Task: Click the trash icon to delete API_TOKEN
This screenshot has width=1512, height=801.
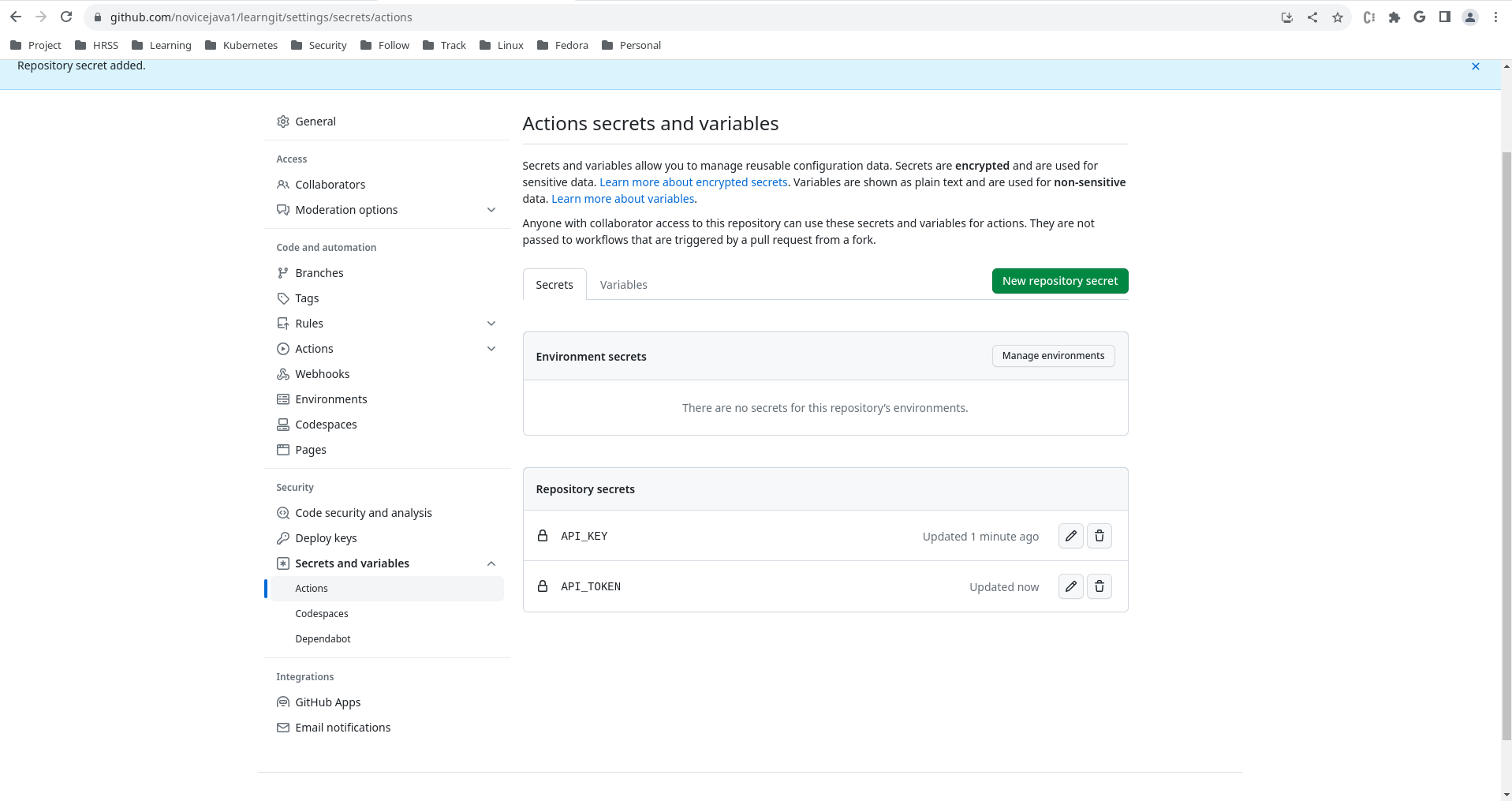Action: (1099, 586)
